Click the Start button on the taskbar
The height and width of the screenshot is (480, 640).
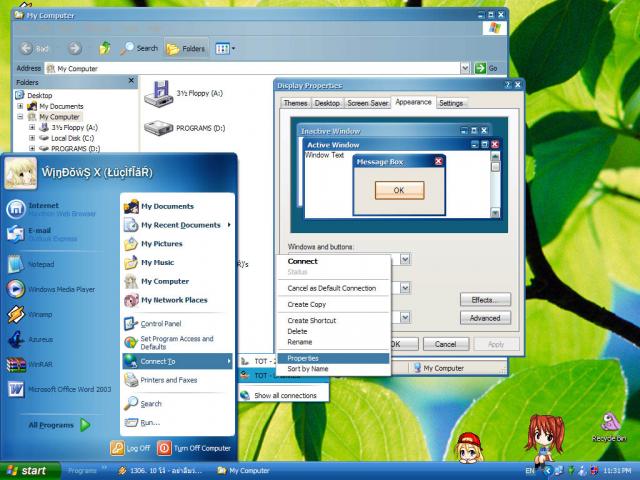[29, 471]
